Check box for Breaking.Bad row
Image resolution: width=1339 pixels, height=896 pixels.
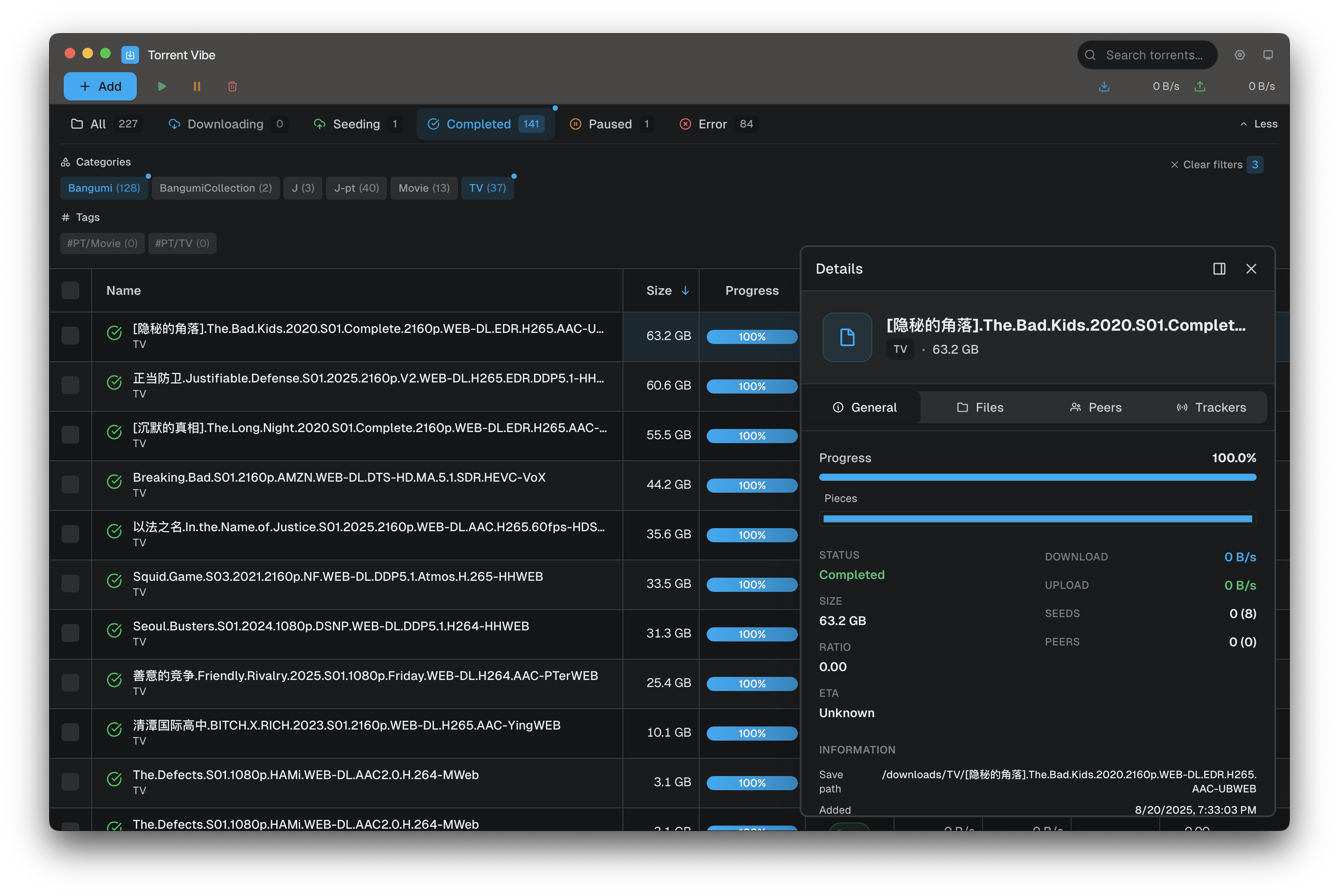click(x=70, y=485)
